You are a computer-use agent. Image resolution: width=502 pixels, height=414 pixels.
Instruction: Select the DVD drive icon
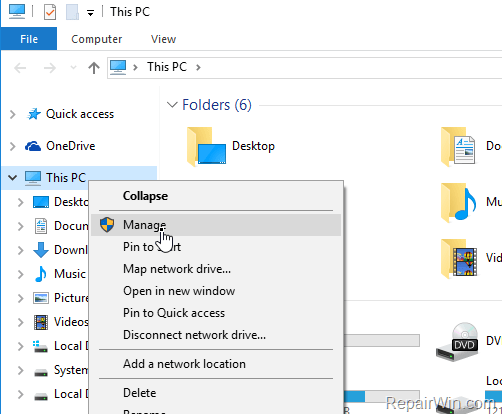point(457,342)
